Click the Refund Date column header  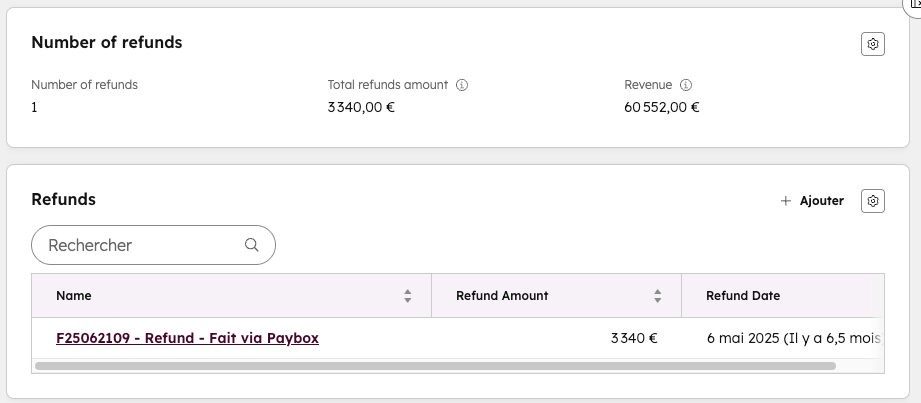pyautogui.click(x=743, y=296)
